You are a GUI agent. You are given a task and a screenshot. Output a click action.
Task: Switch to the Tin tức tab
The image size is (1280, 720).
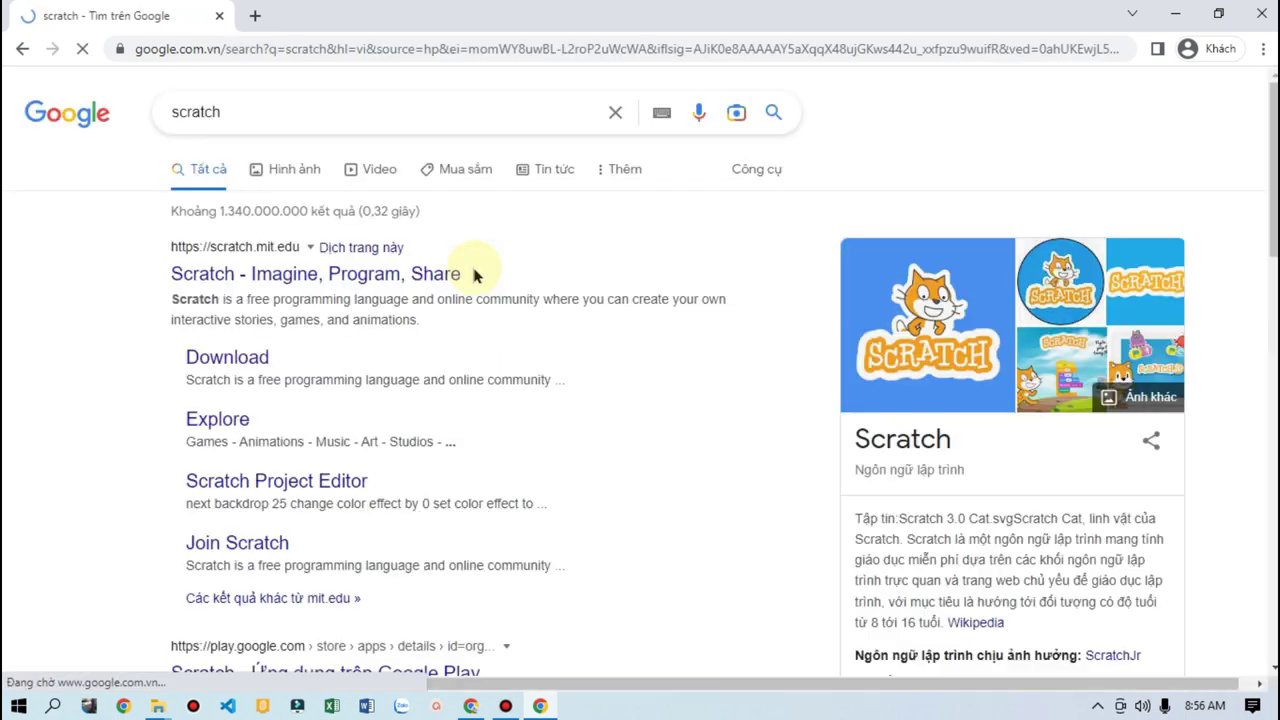point(545,169)
